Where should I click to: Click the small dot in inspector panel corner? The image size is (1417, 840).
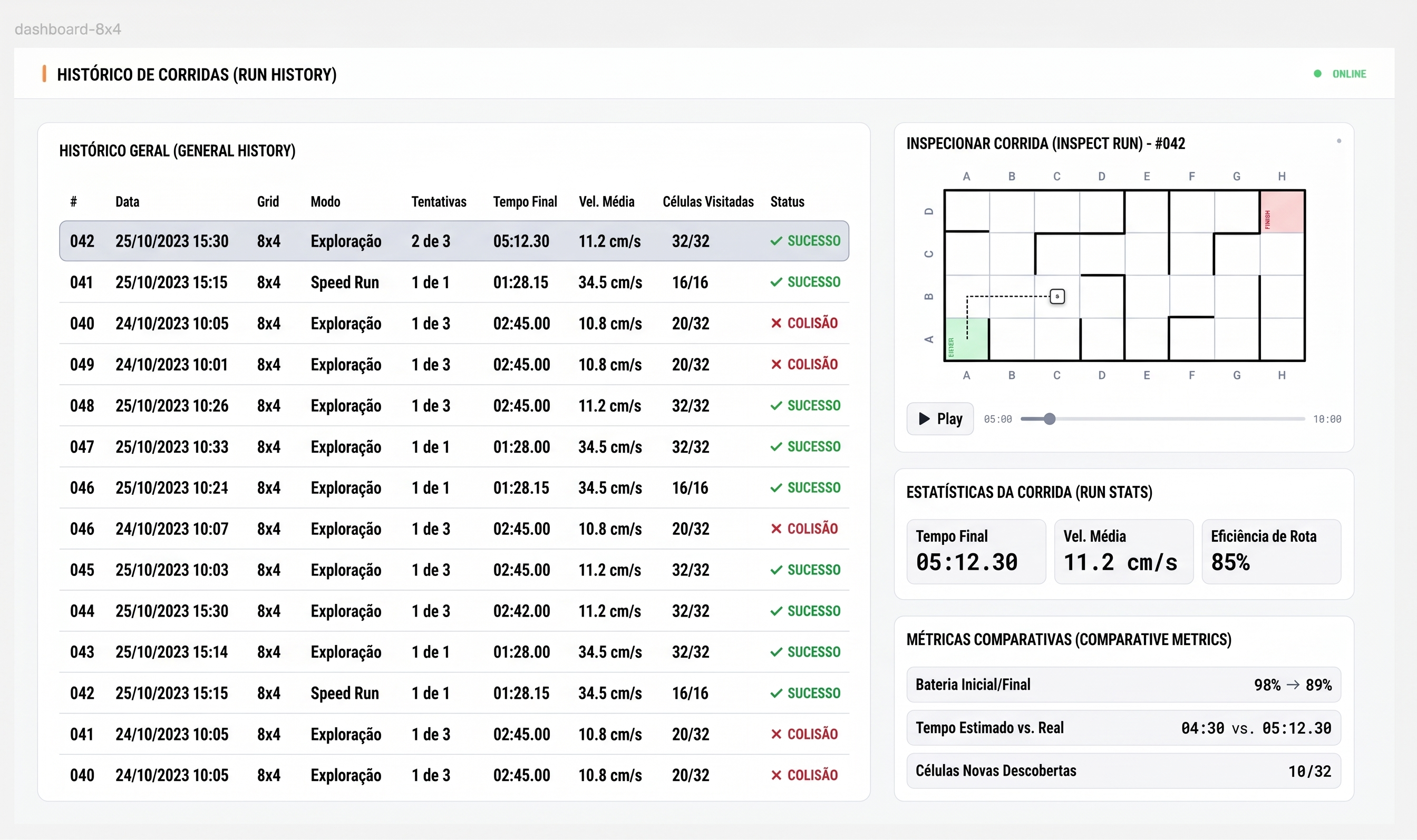click(1339, 141)
